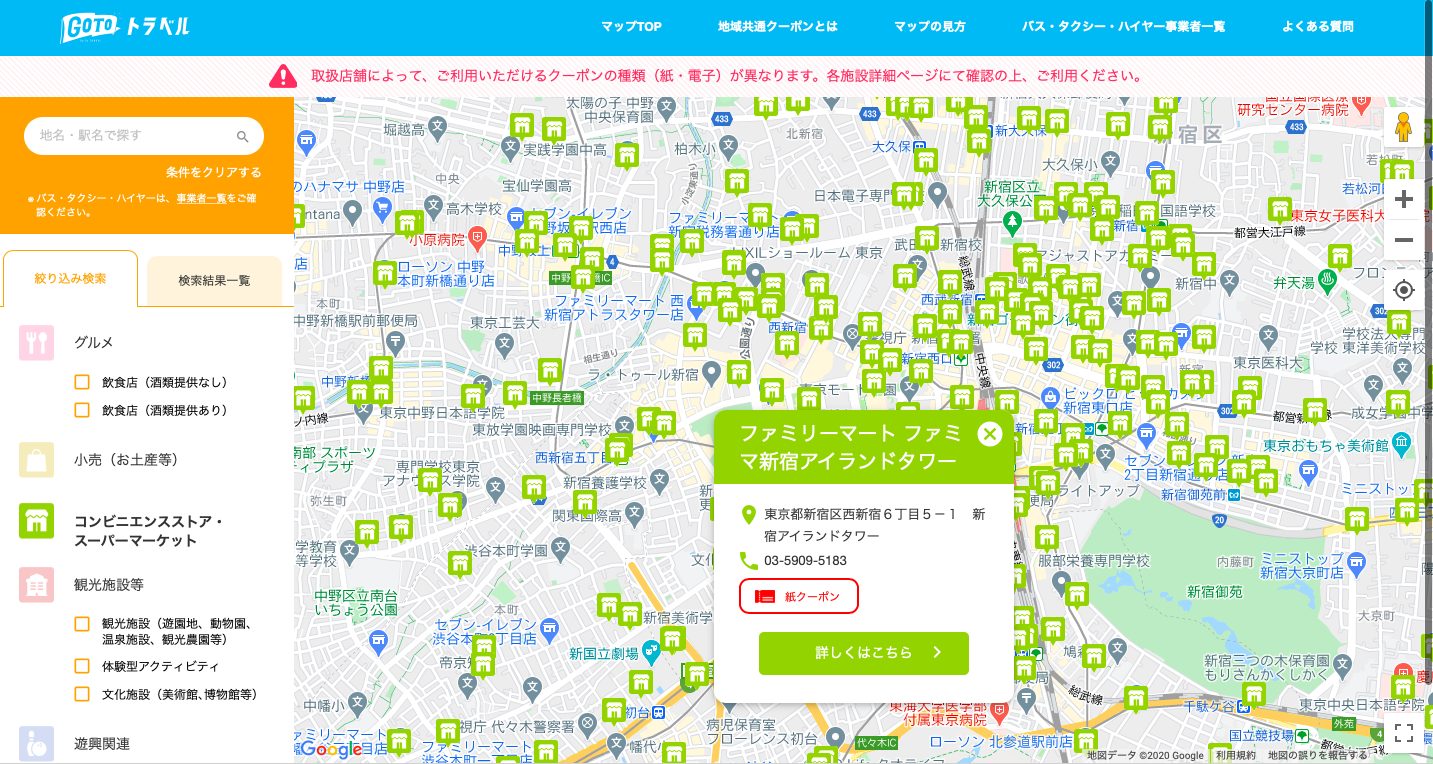Click the popup address pin icon
This screenshot has width=1433, height=764.
[x=748, y=515]
